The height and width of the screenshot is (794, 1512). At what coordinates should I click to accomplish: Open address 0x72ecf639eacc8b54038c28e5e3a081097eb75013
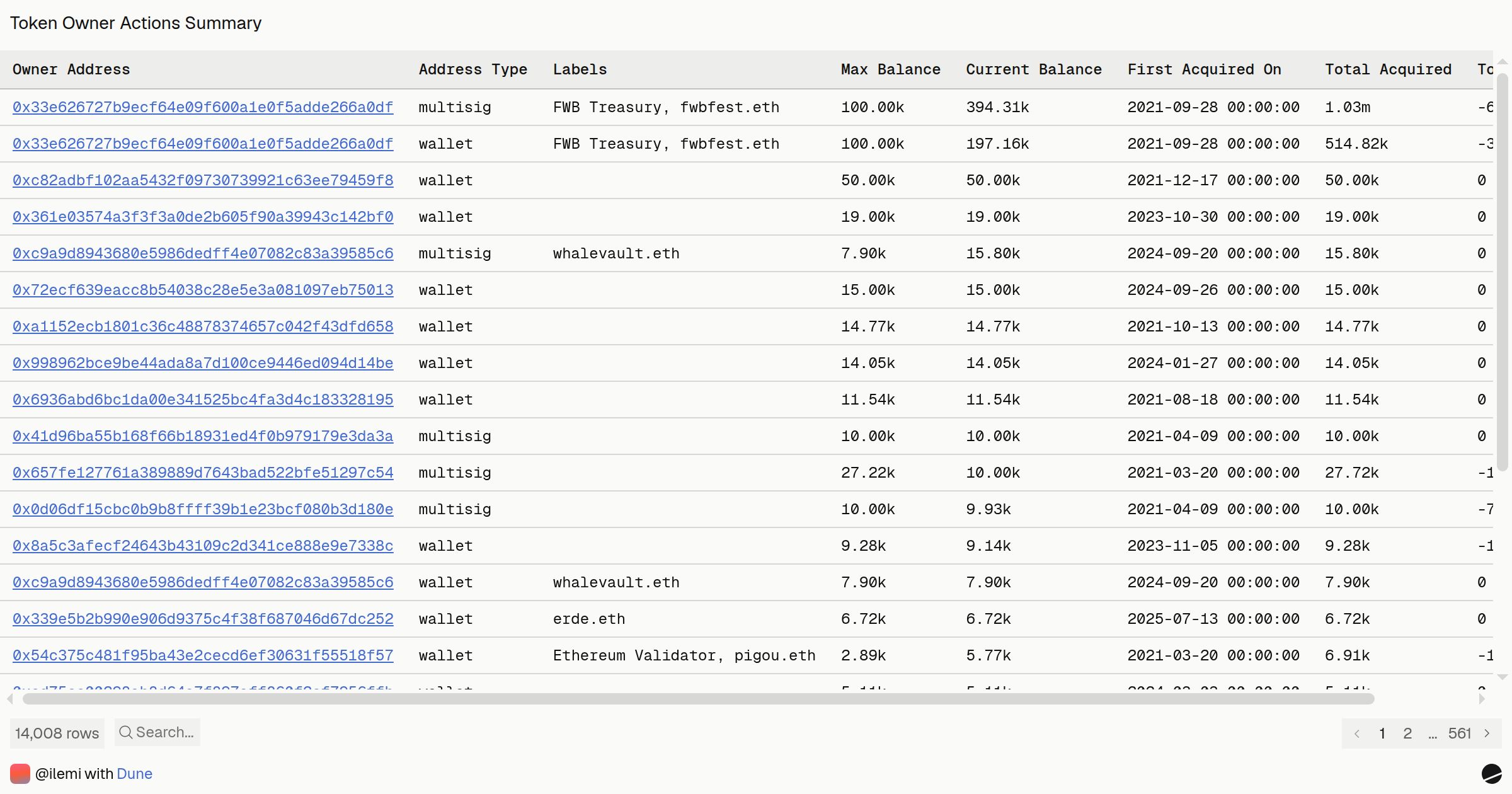tap(203, 290)
